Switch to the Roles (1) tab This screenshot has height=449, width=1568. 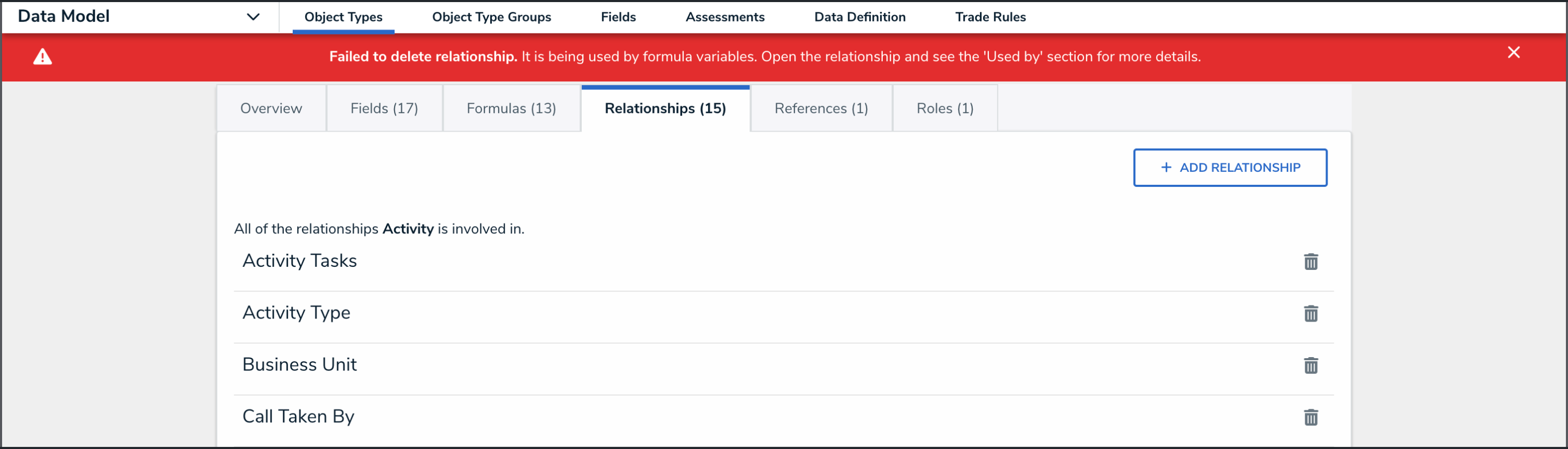pyautogui.click(x=944, y=108)
